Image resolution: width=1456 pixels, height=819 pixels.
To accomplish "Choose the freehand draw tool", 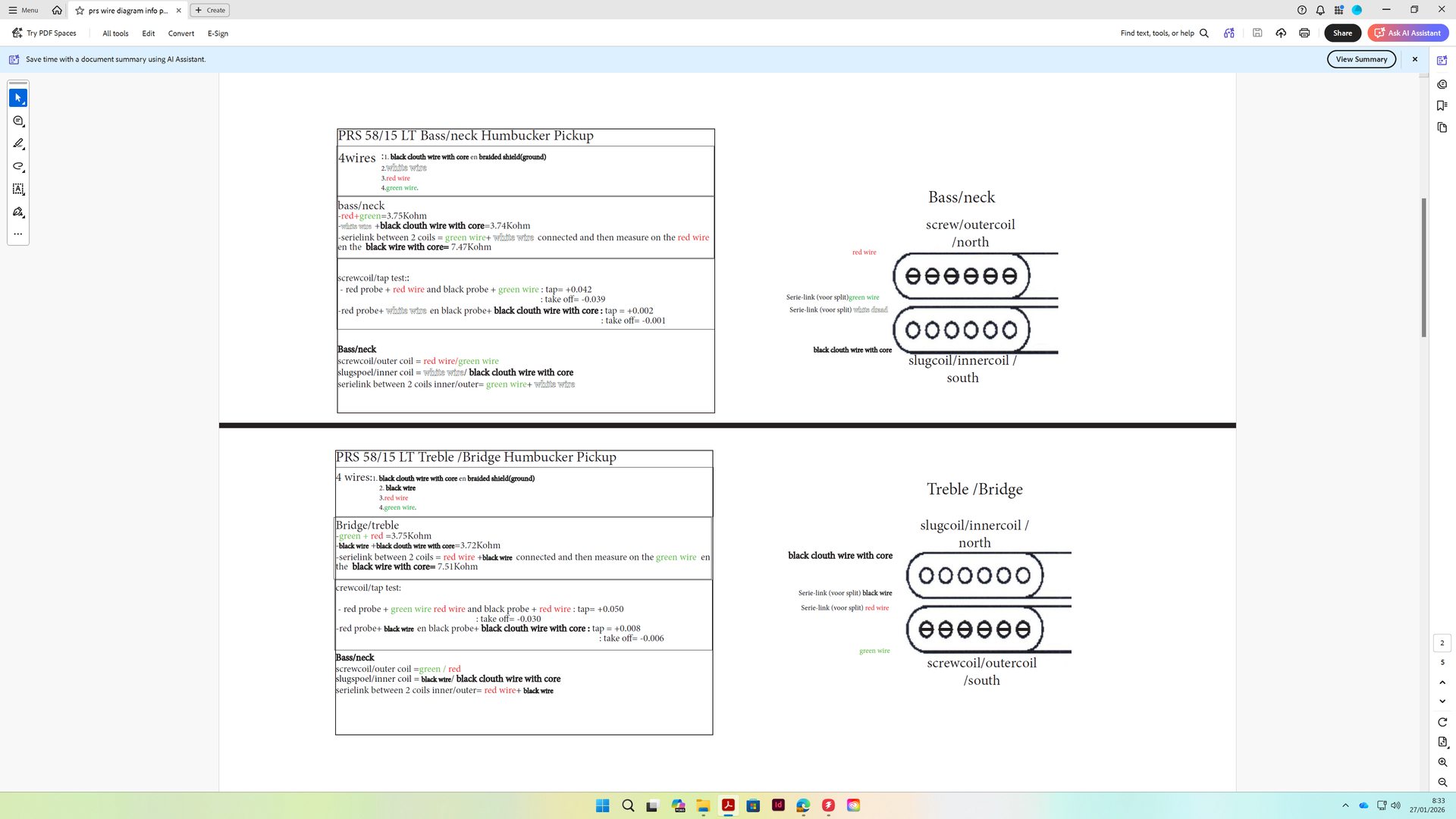I will point(18,166).
